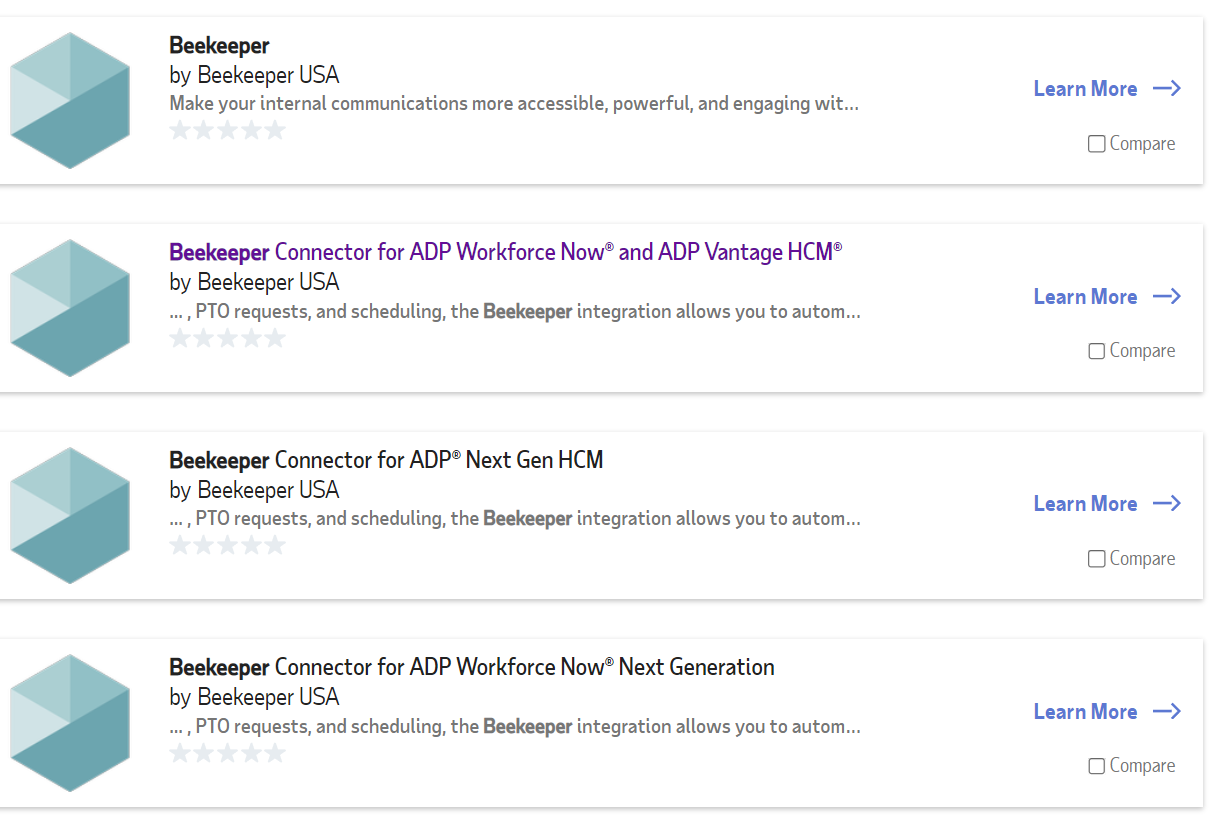Open Beekeeper Connector for ADP Workforce Now and Vantage HCM
The height and width of the screenshot is (834, 1228).
tap(506, 252)
